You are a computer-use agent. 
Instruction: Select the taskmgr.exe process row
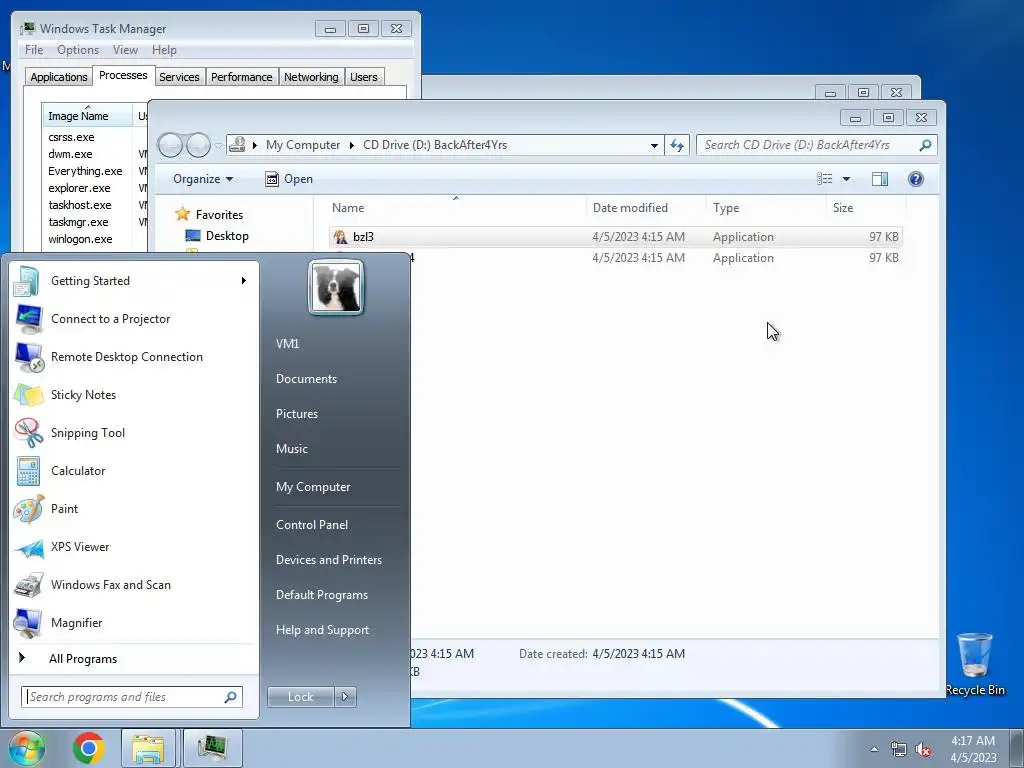pyautogui.click(x=96, y=222)
